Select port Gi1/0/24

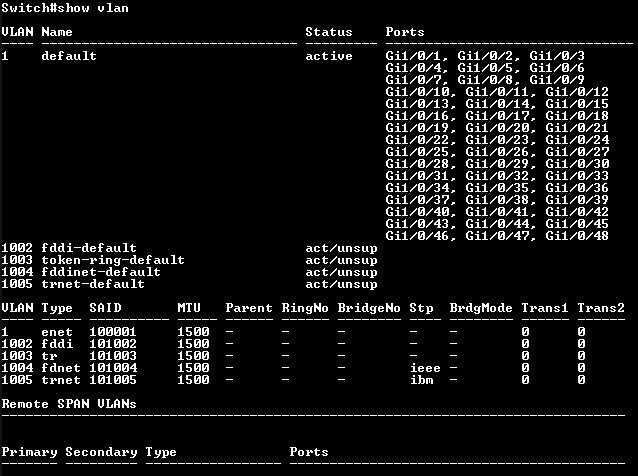pyautogui.click(x=577, y=140)
